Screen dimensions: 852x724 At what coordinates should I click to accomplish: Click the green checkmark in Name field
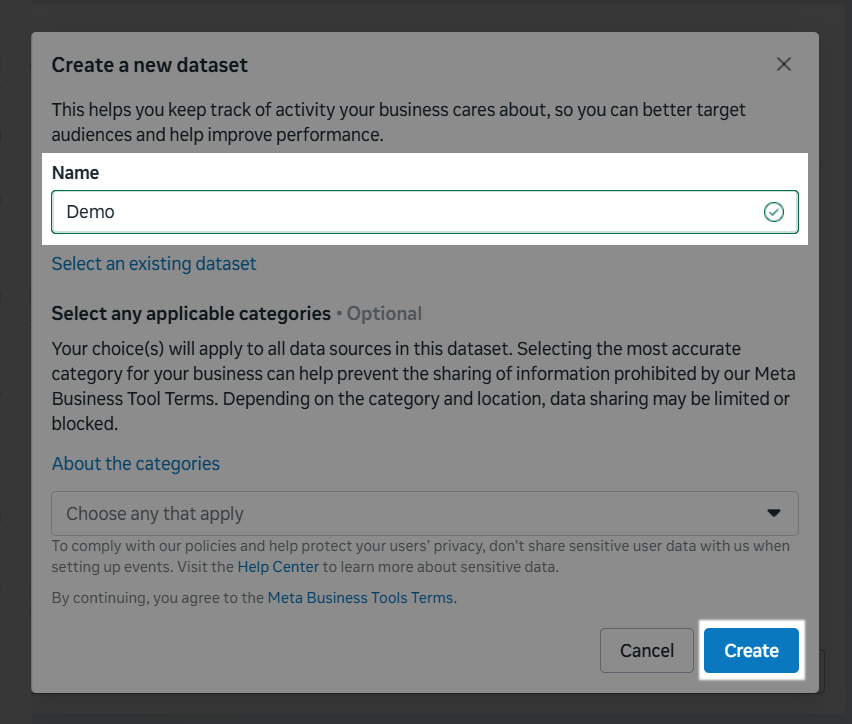pyautogui.click(x=773, y=212)
